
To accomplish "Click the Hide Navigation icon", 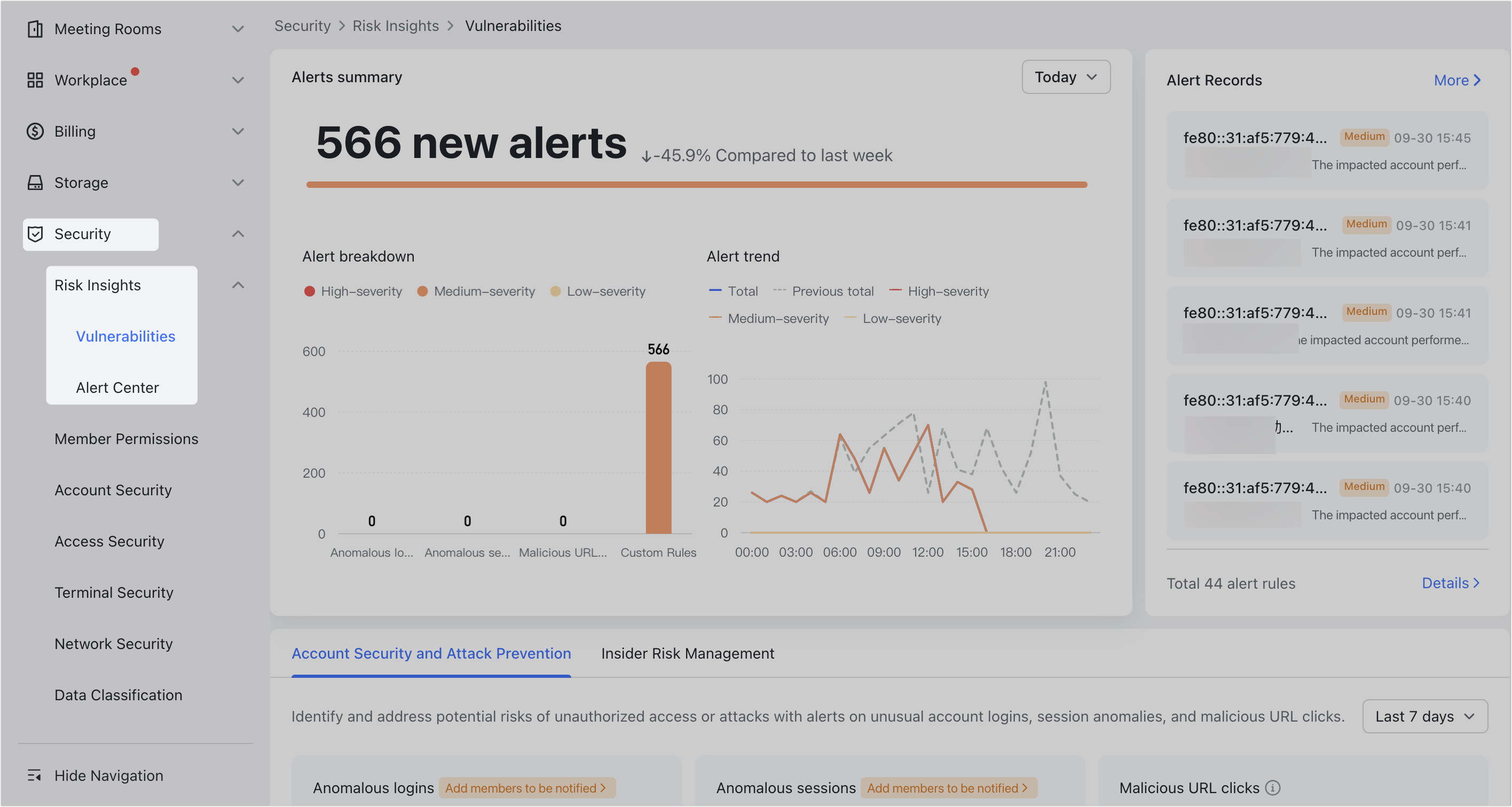I will (x=36, y=776).
